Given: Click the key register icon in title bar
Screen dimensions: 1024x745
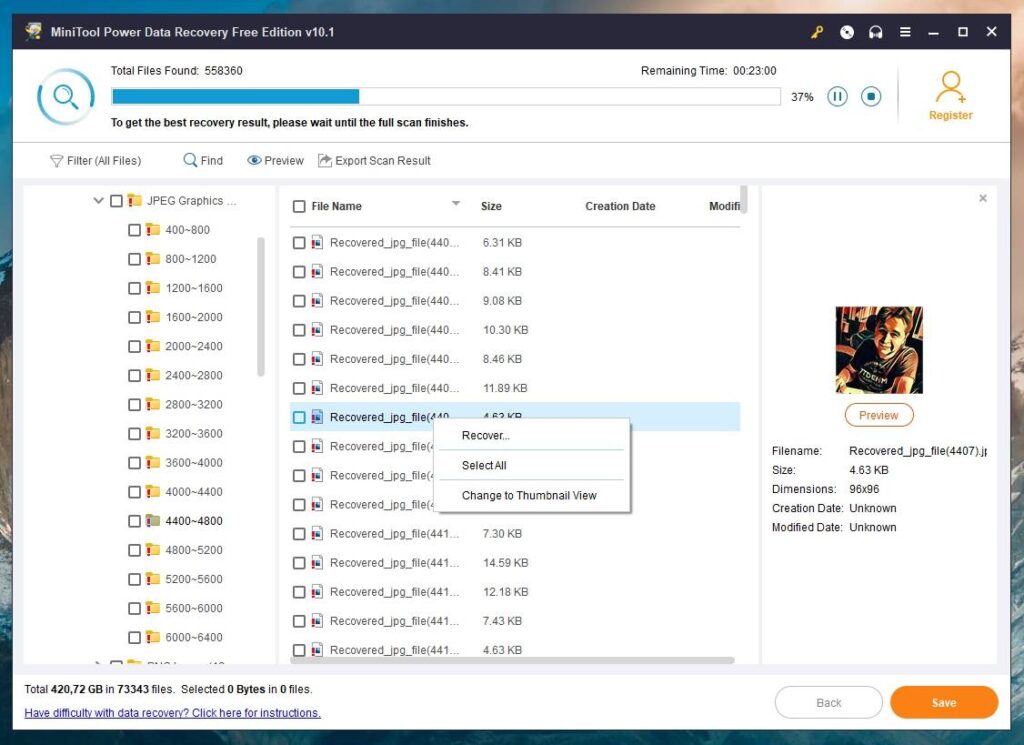Looking at the screenshot, I should tap(817, 32).
